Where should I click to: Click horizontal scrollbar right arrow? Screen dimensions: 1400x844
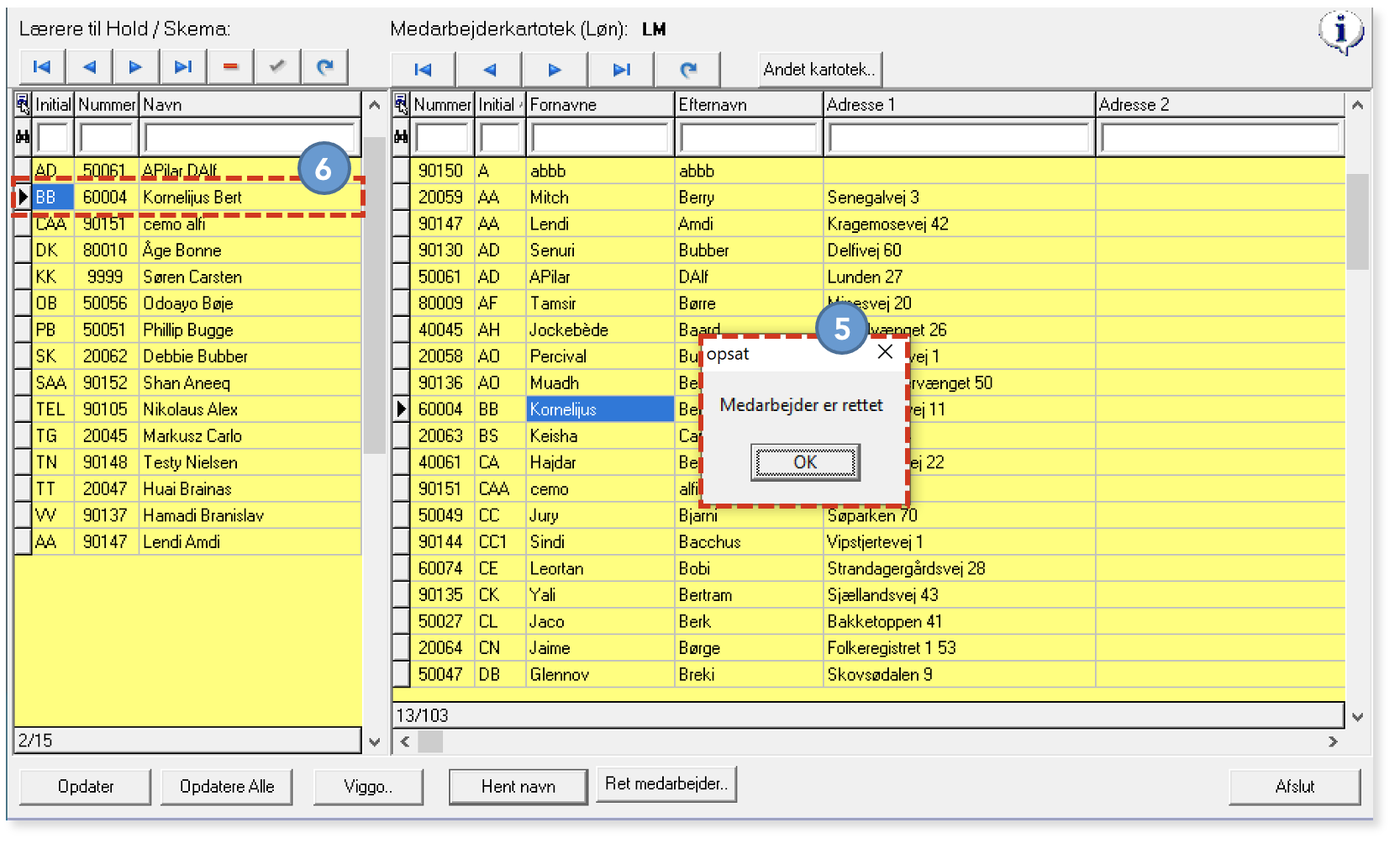click(1333, 741)
